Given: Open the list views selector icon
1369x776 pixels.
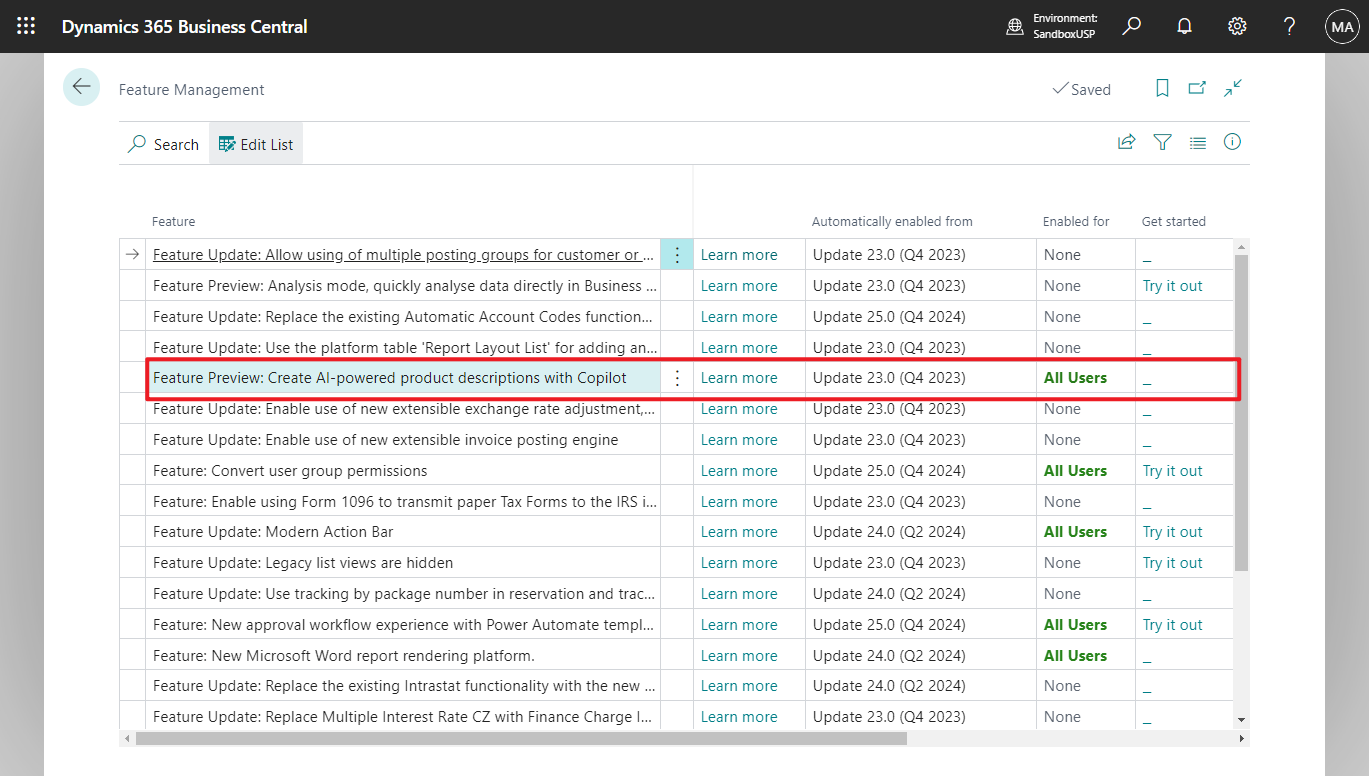Looking at the screenshot, I should tap(1197, 142).
